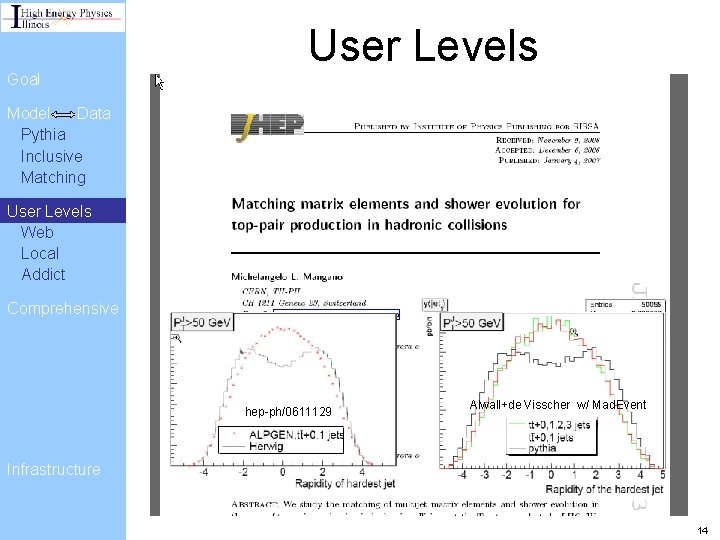Click the entries 50055 statistics box
720x540 pixels.
(x=625, y=305)
